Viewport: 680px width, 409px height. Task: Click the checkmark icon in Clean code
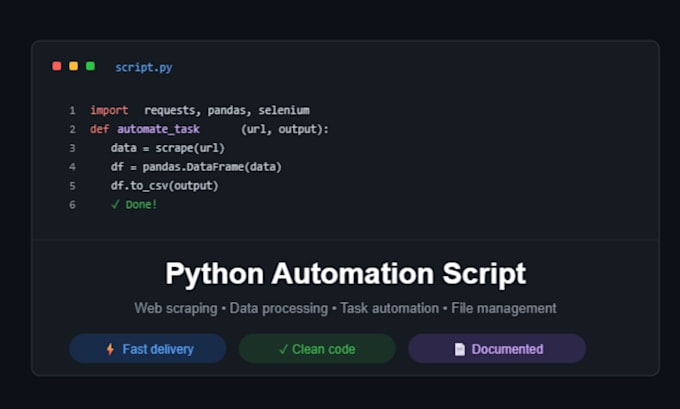283,349
